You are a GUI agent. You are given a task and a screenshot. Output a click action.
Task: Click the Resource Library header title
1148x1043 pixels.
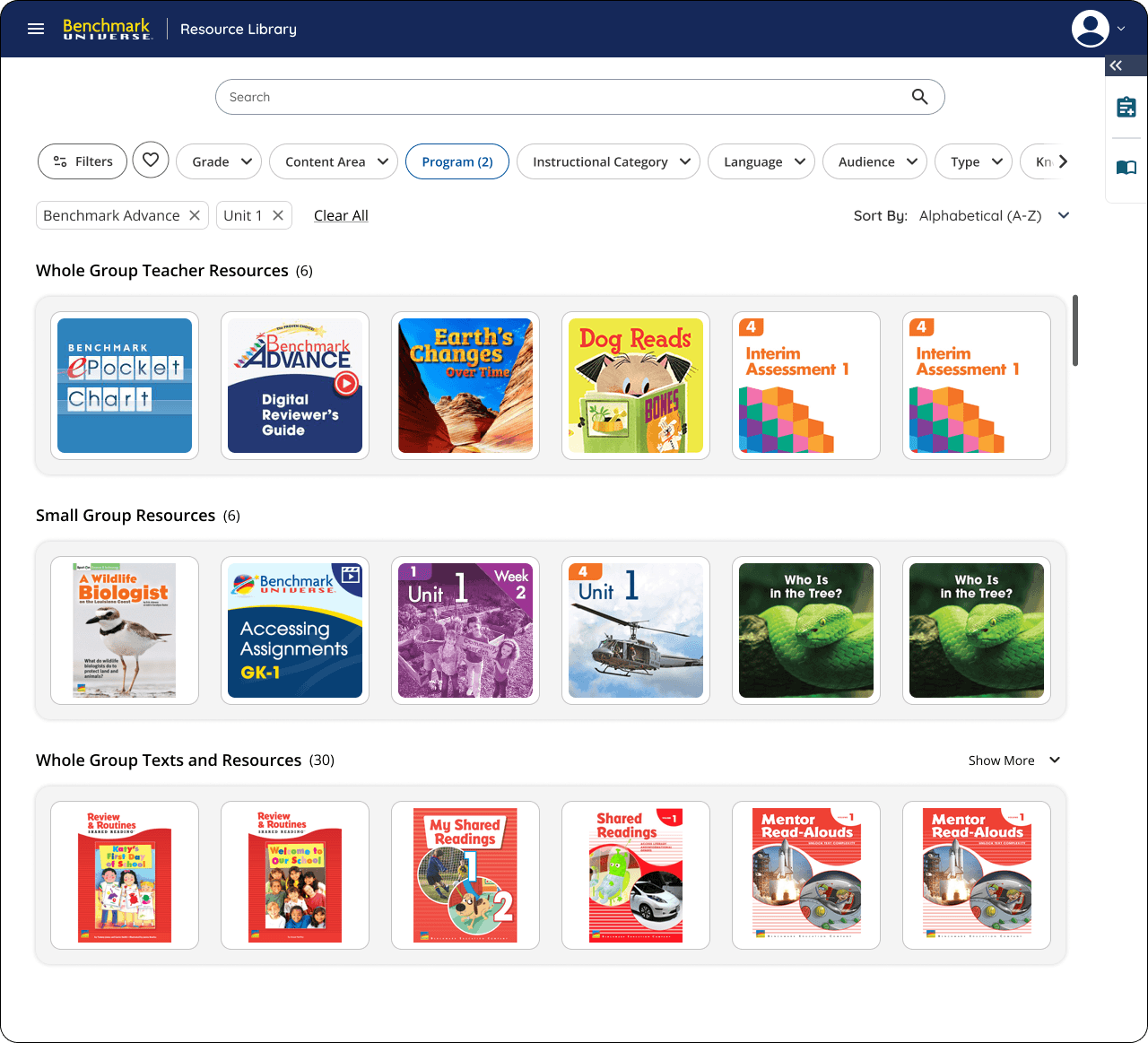[239, 29]
